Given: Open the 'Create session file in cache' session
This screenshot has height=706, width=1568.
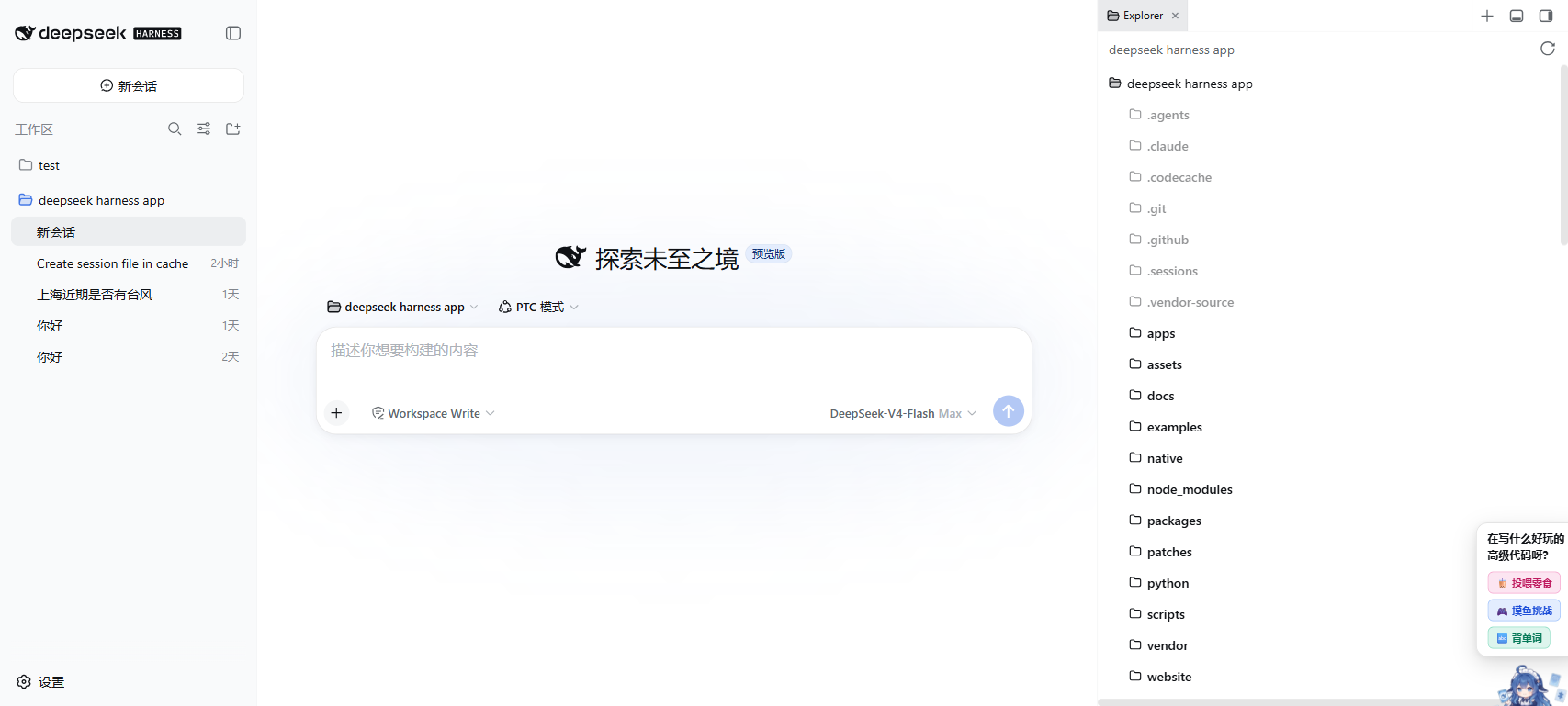Looking at the screenshot, I should [129, 263].
